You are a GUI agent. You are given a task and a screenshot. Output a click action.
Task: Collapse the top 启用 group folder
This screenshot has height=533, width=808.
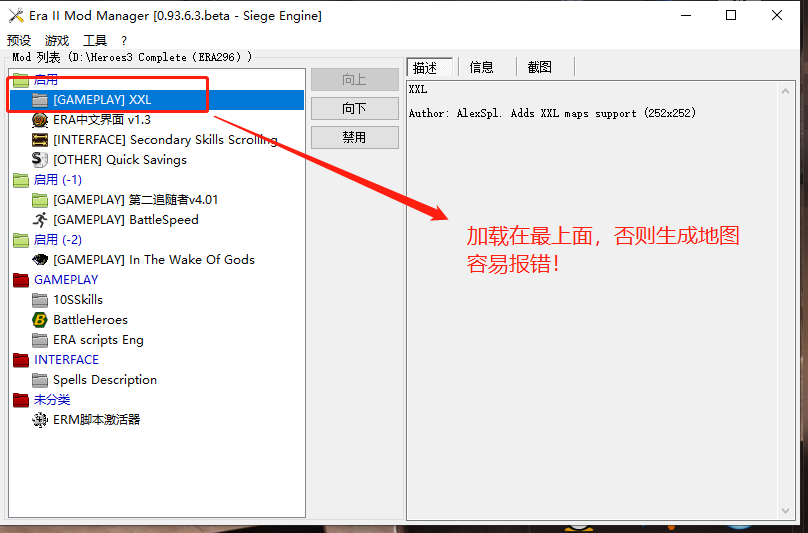[x=21, y=80]
